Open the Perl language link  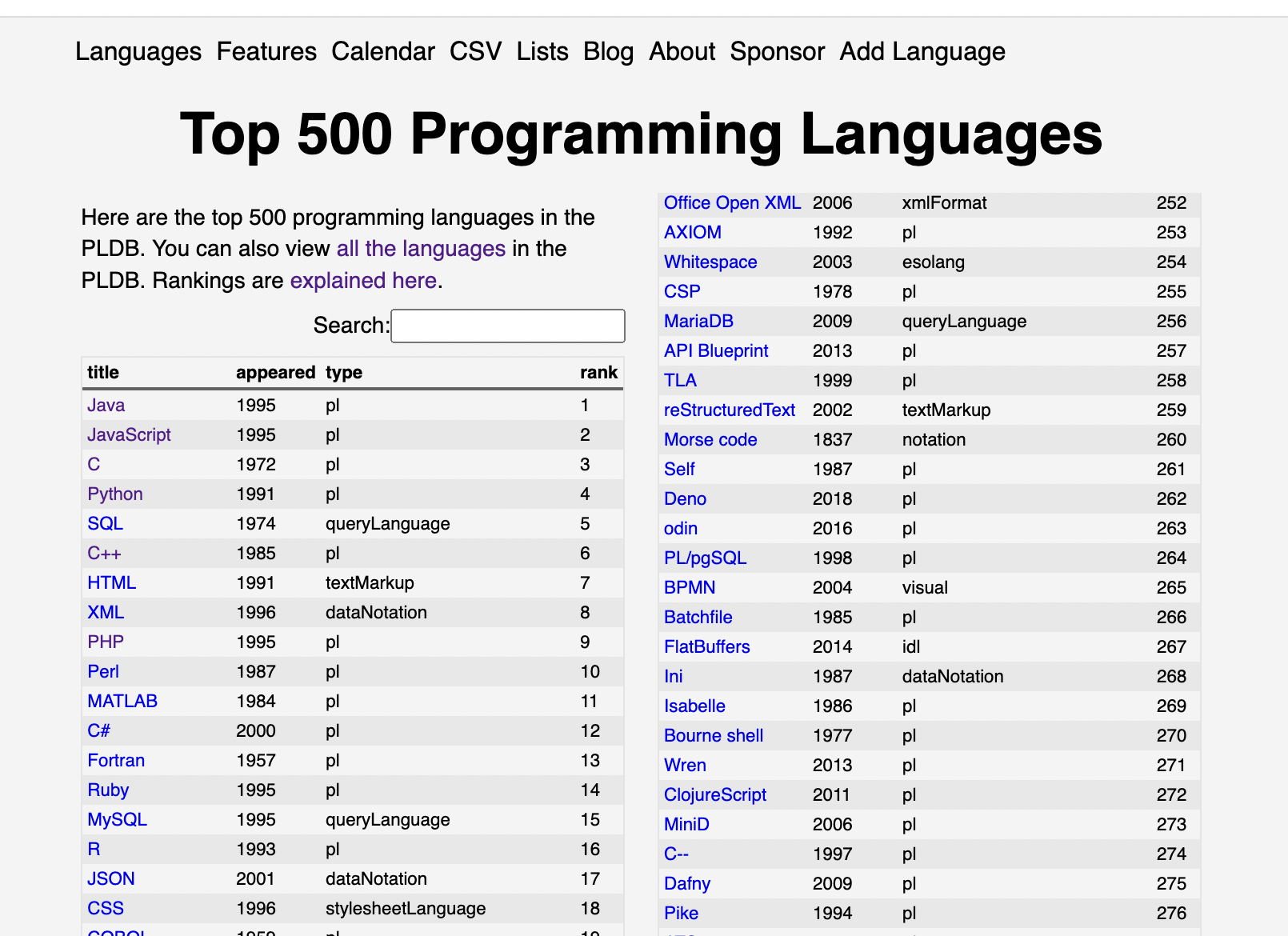click(x=103, y=672)
